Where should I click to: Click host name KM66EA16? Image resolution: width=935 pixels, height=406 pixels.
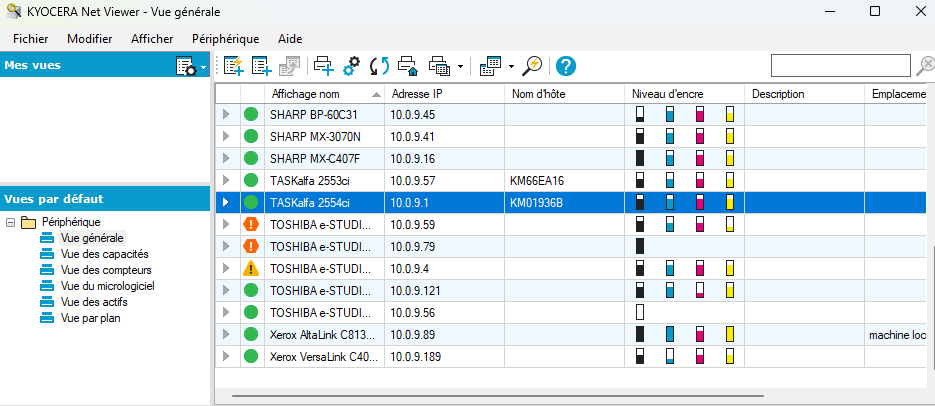537,180
